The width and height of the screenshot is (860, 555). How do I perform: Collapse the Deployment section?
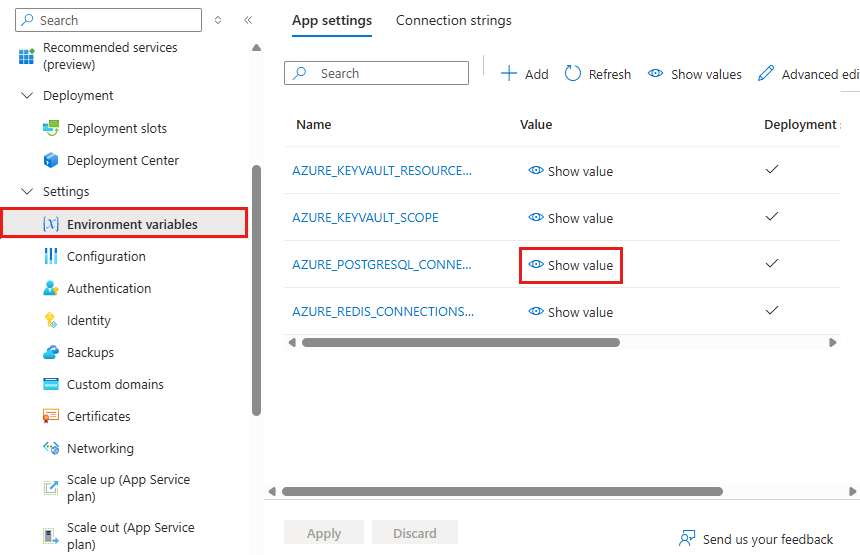pos(27,96)
